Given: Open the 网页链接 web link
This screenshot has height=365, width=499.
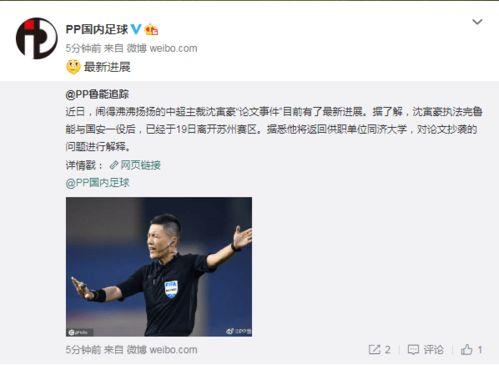Looking at the screenshot, I should pos(140,165).
